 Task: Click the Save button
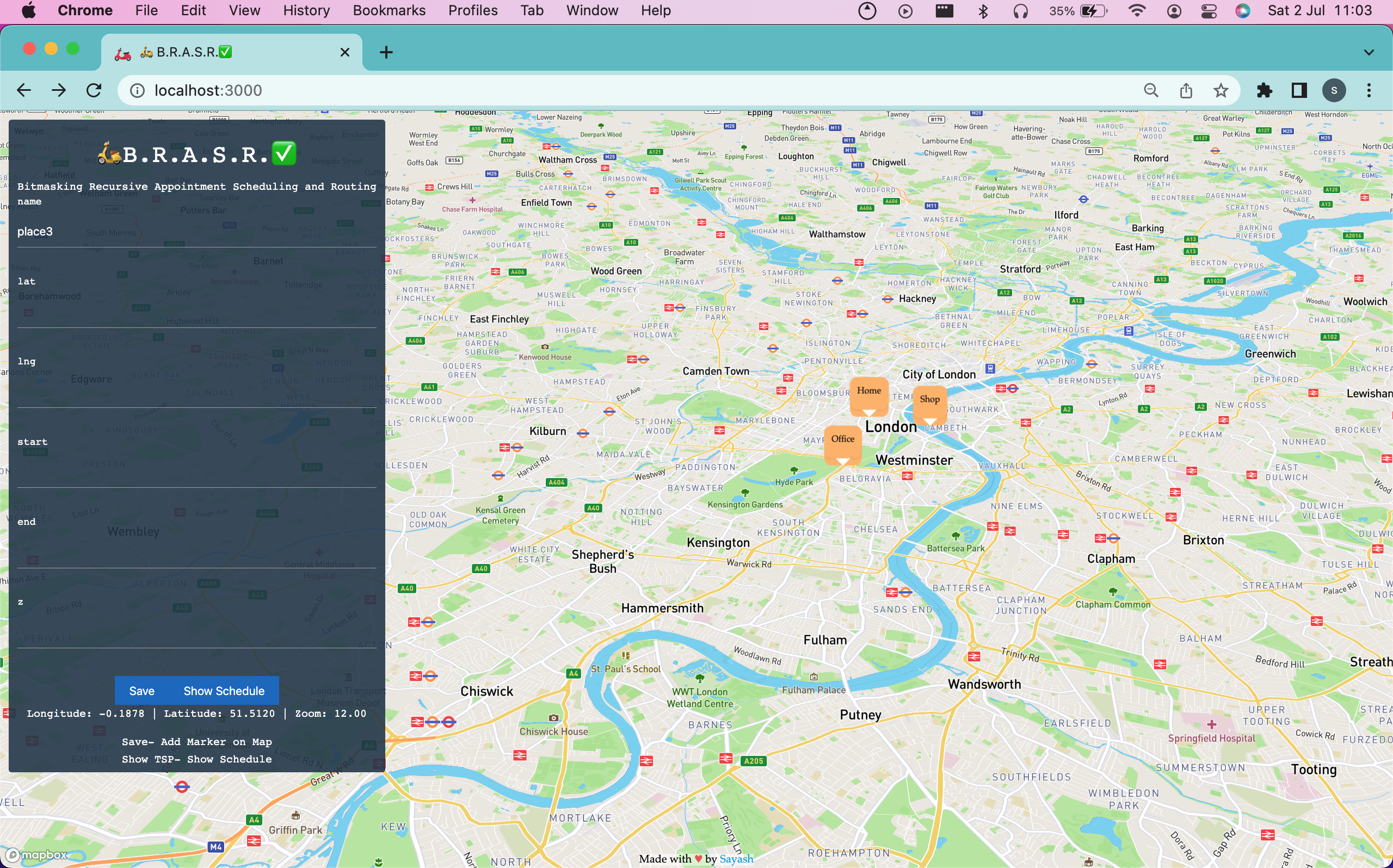(142, 691)
